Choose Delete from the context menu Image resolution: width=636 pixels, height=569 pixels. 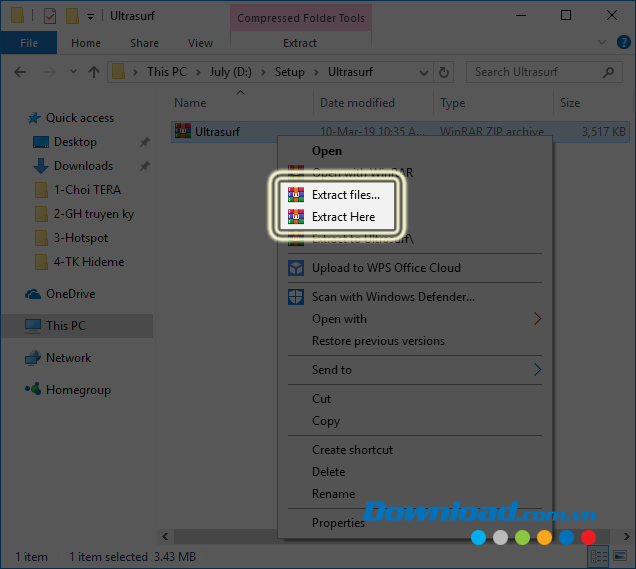click(415, 472)
